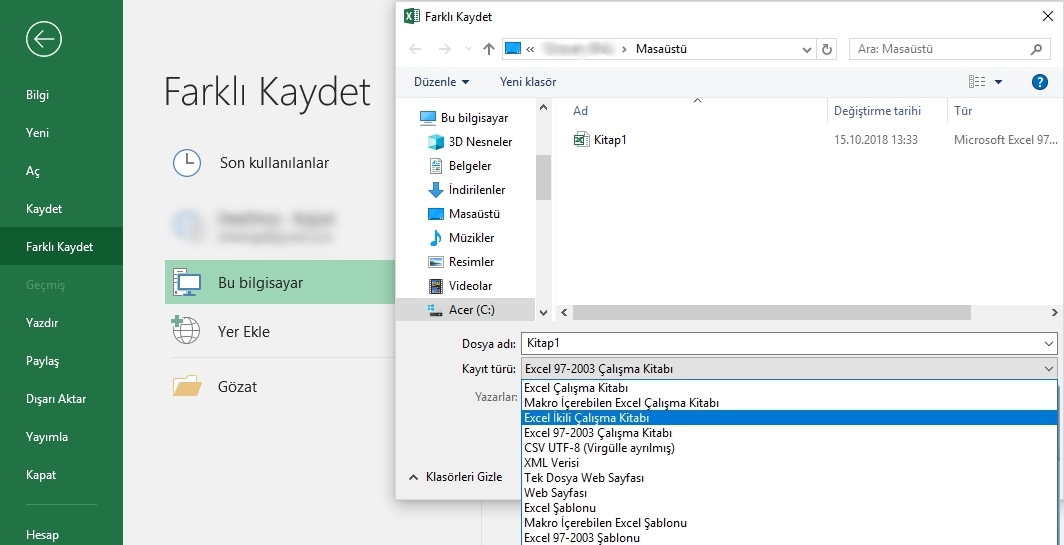The image size is (1064, 545).
Task: Open Hesap in the sidebar
Action: (x=42, y=535)
